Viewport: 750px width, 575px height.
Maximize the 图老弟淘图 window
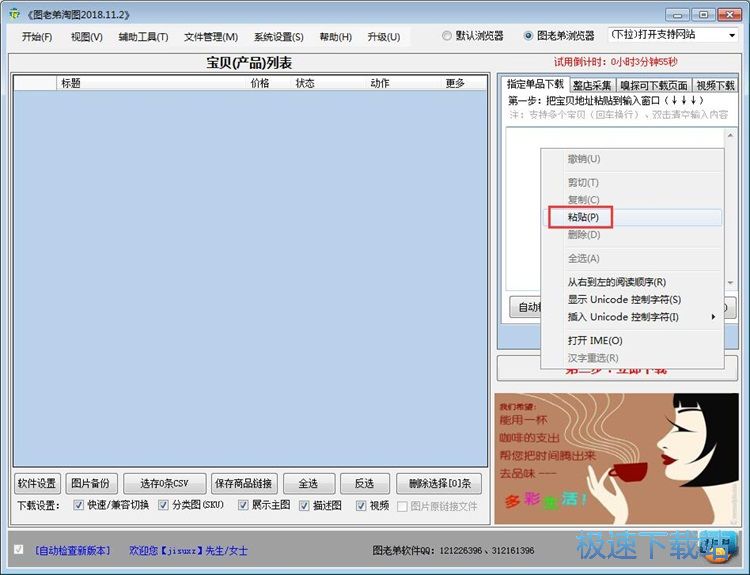(x=703, y=14)
